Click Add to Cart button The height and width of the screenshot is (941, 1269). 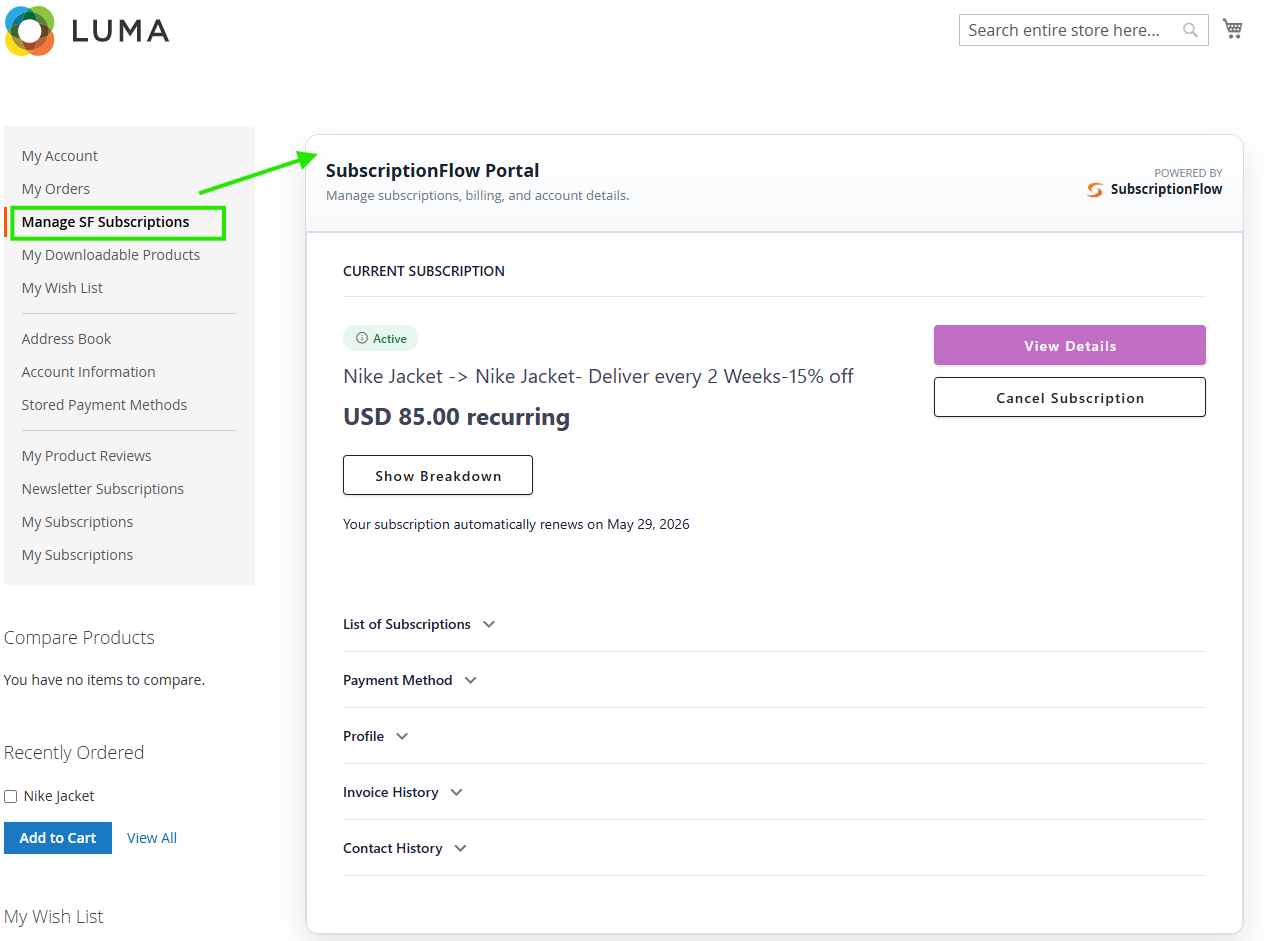point(58,838)
